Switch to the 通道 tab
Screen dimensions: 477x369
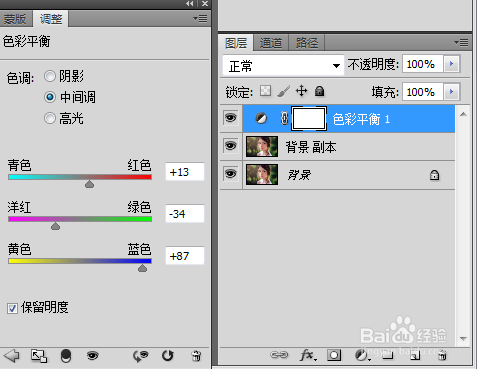coord(271,43)
